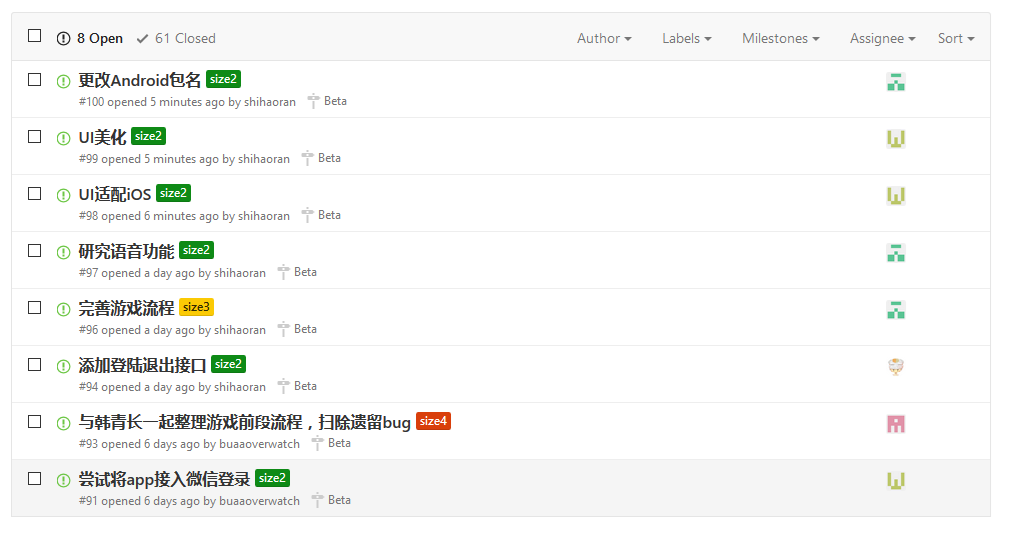Open the Beta milestone on issue #94

(x=297, y=386)
